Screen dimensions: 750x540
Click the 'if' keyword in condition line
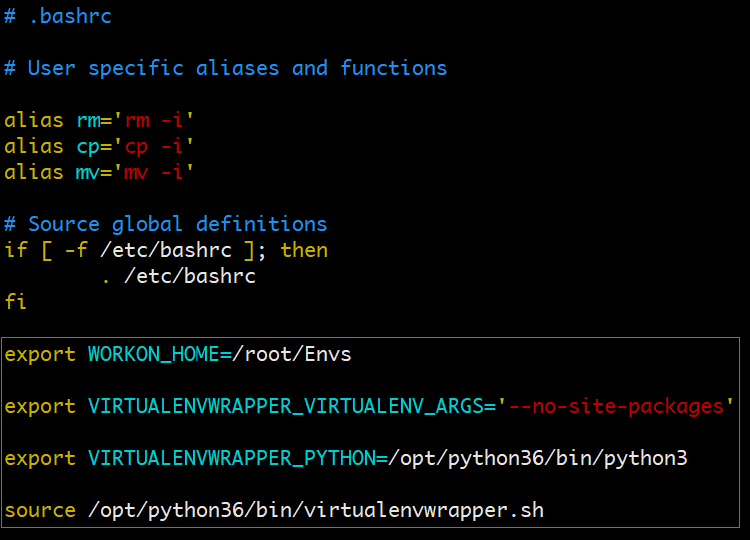[x=16, y=250]
